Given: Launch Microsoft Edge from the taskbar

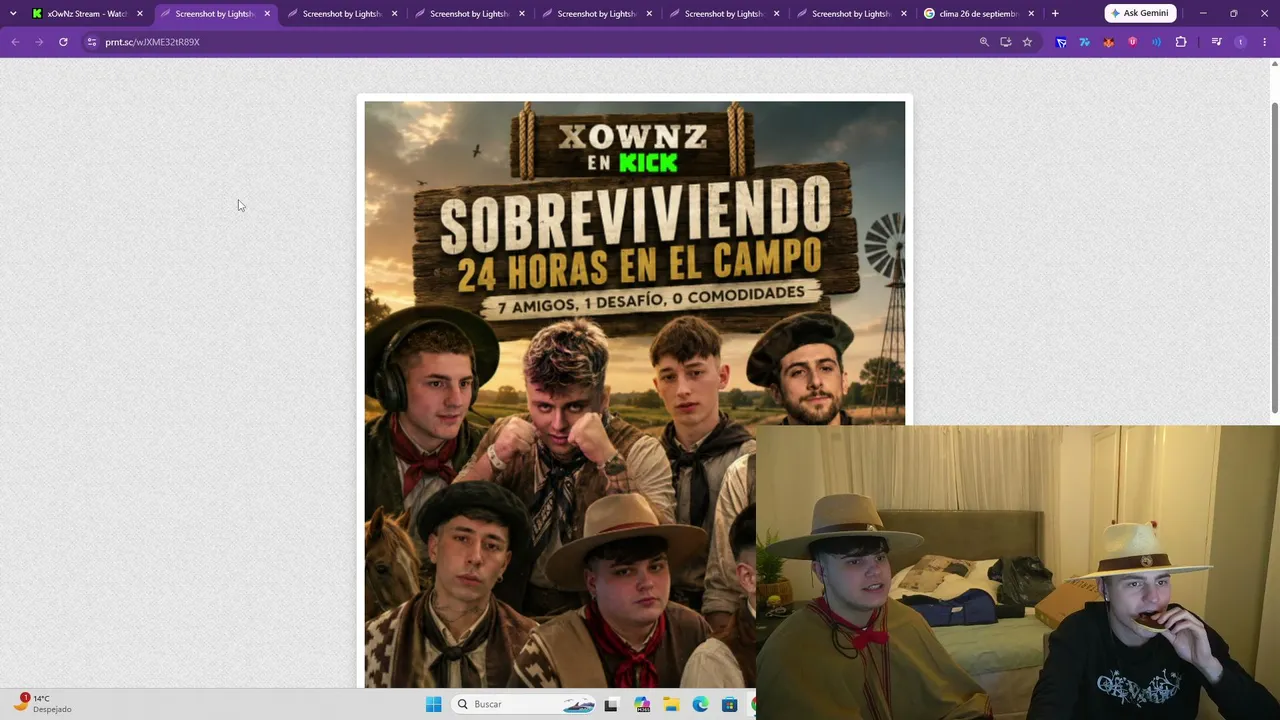Looking at the screenshot, I should (x=700, y=704).
